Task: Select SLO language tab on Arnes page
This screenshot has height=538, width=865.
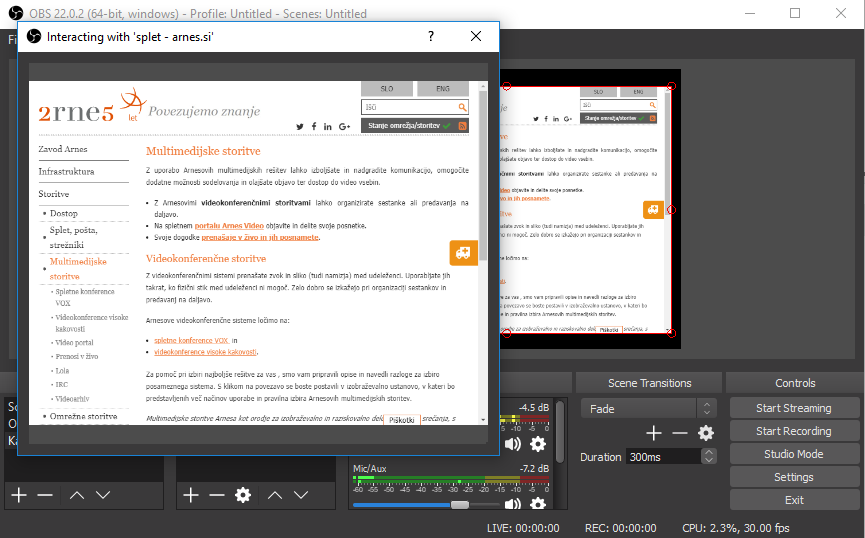Action: (387, 89)
